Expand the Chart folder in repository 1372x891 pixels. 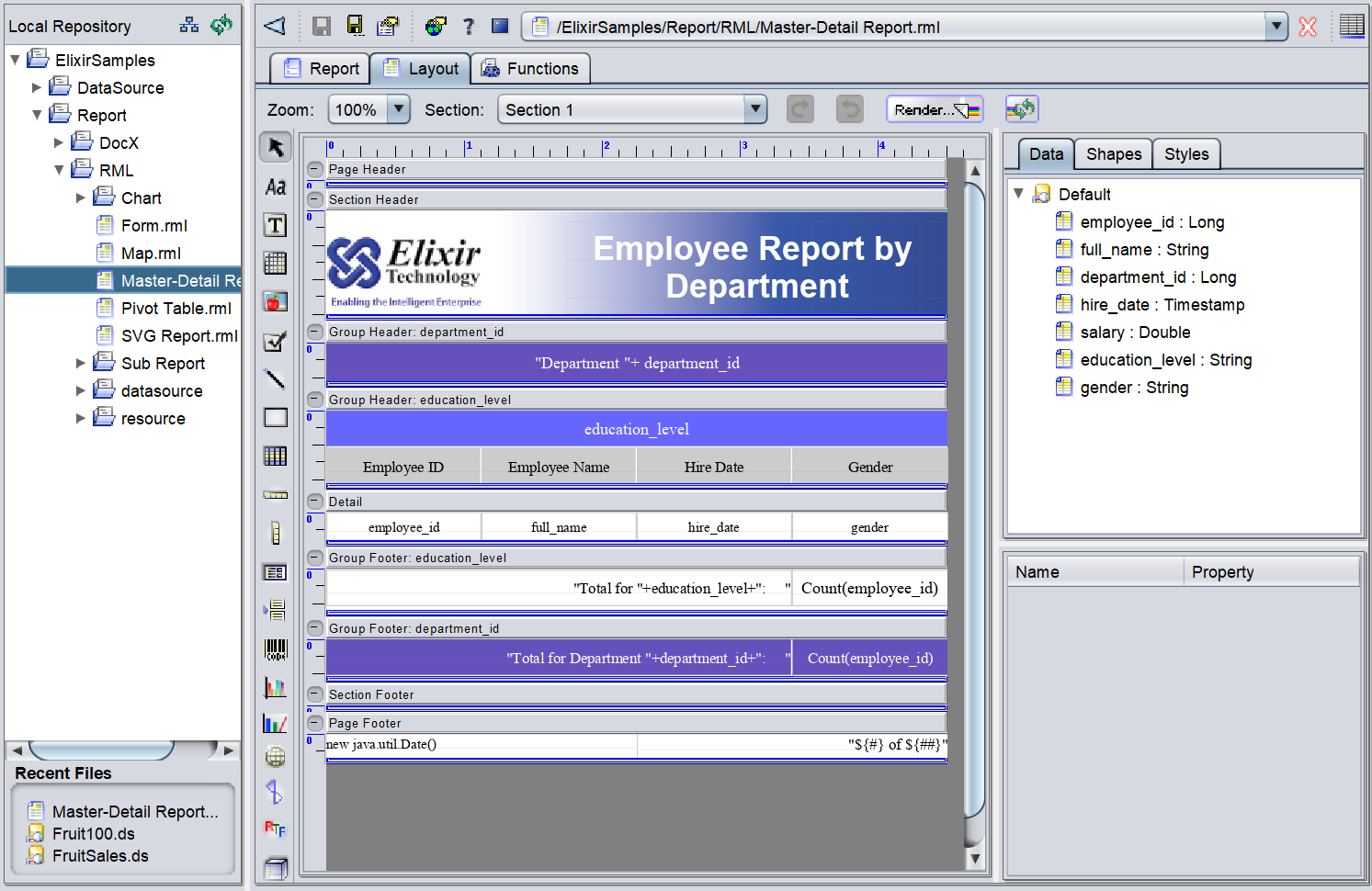(x=81, y=197)
